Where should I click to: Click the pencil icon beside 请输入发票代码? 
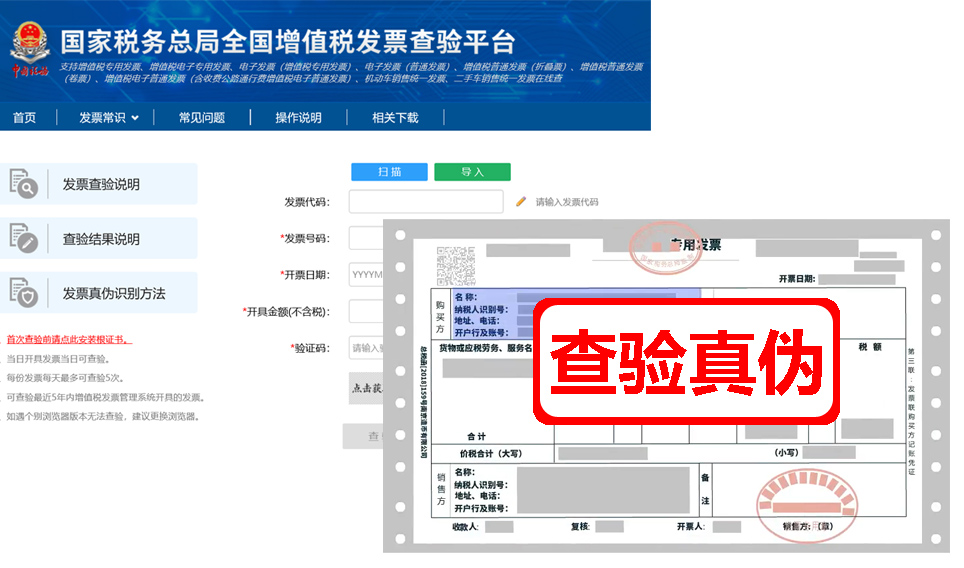click(521, 202)
